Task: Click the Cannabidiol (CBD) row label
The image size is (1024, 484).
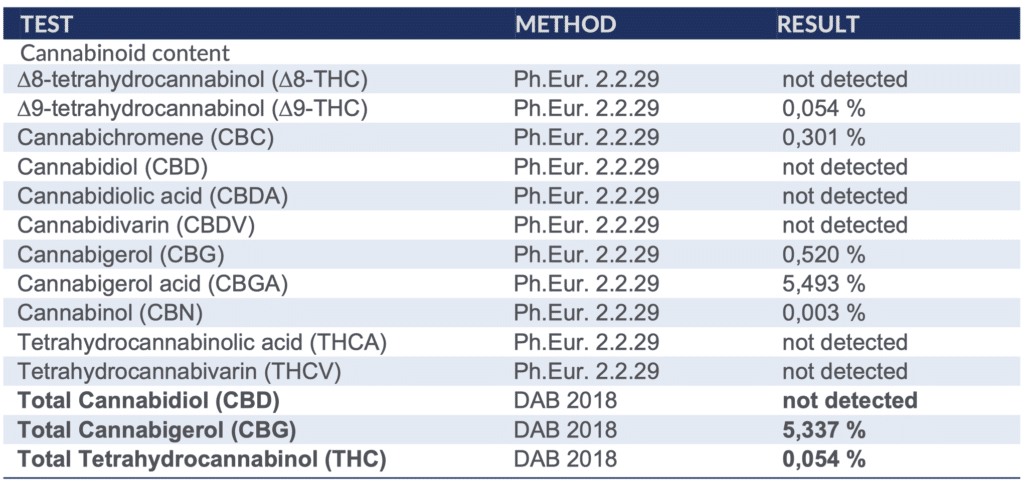Action: 112,167
